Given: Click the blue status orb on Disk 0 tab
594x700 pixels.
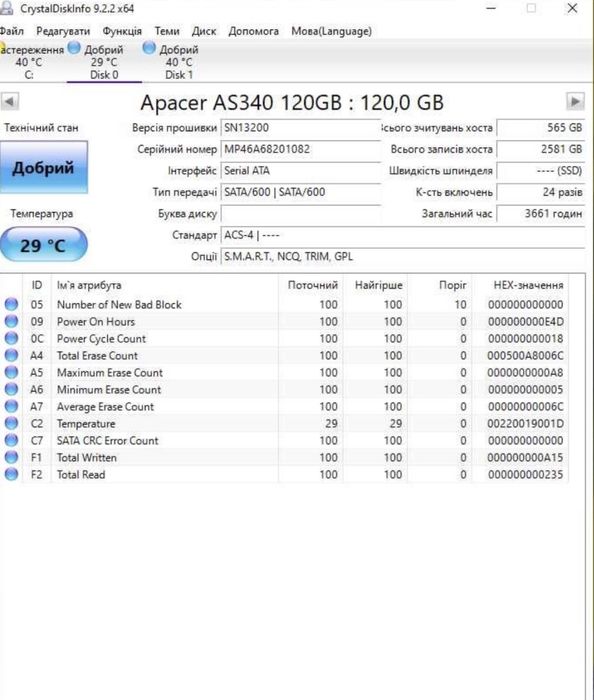Looking at the screenshot, I should (x=74, y=47).
